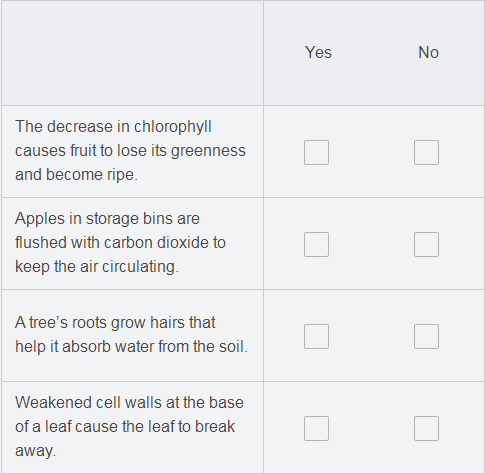Mark No for tree's roots grow hairs
This screenshot has width=485, height=474.
(x=426, y=336)
